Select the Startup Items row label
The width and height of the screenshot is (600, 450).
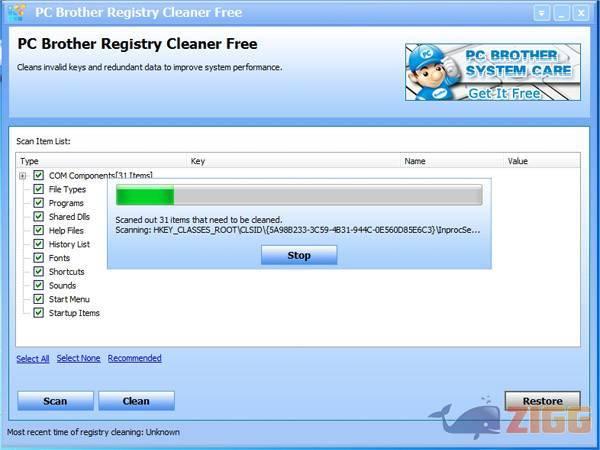(x=74, y=313)
